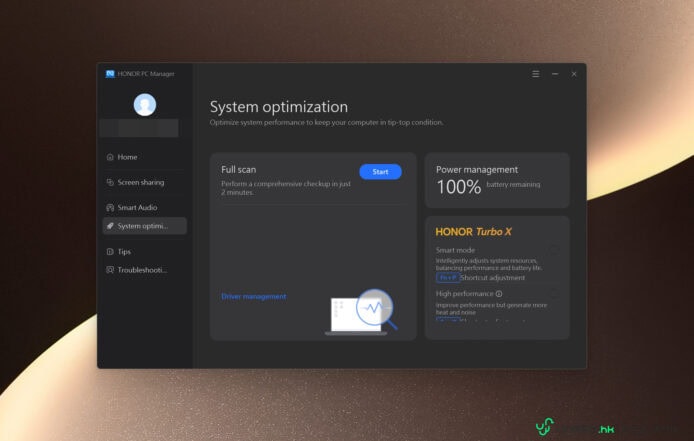The width and height of the screenshot is (694, 441).
Task: Open the hamburger menu in title bar
Action: point(536,74)
